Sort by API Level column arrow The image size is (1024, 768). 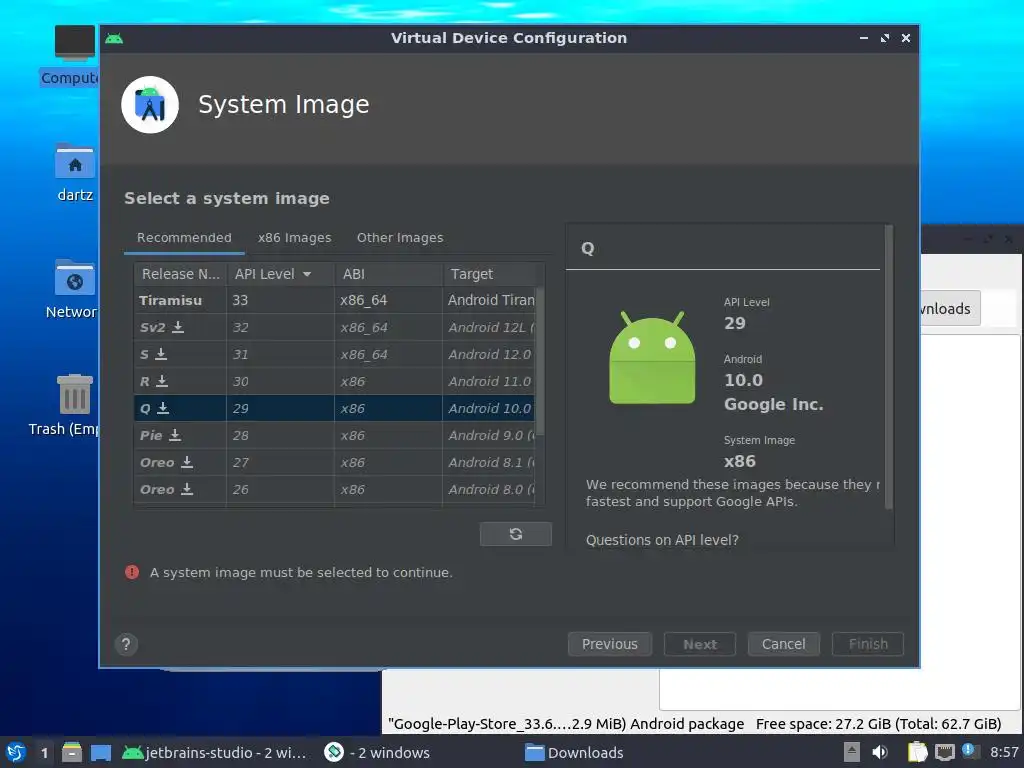(307, 274)
